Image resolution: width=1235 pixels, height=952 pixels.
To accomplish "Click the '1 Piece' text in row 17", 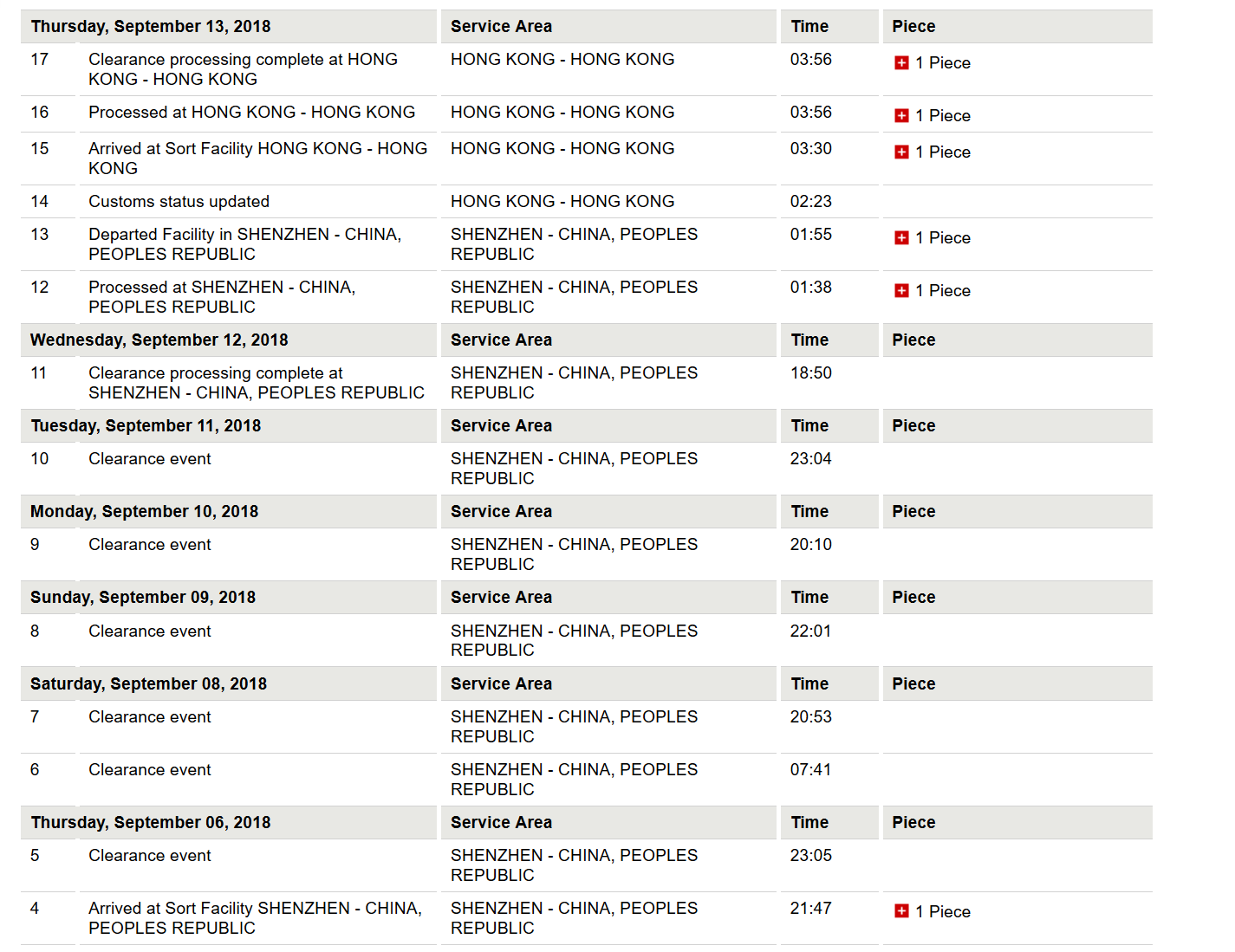I will (x=943, y=63).
